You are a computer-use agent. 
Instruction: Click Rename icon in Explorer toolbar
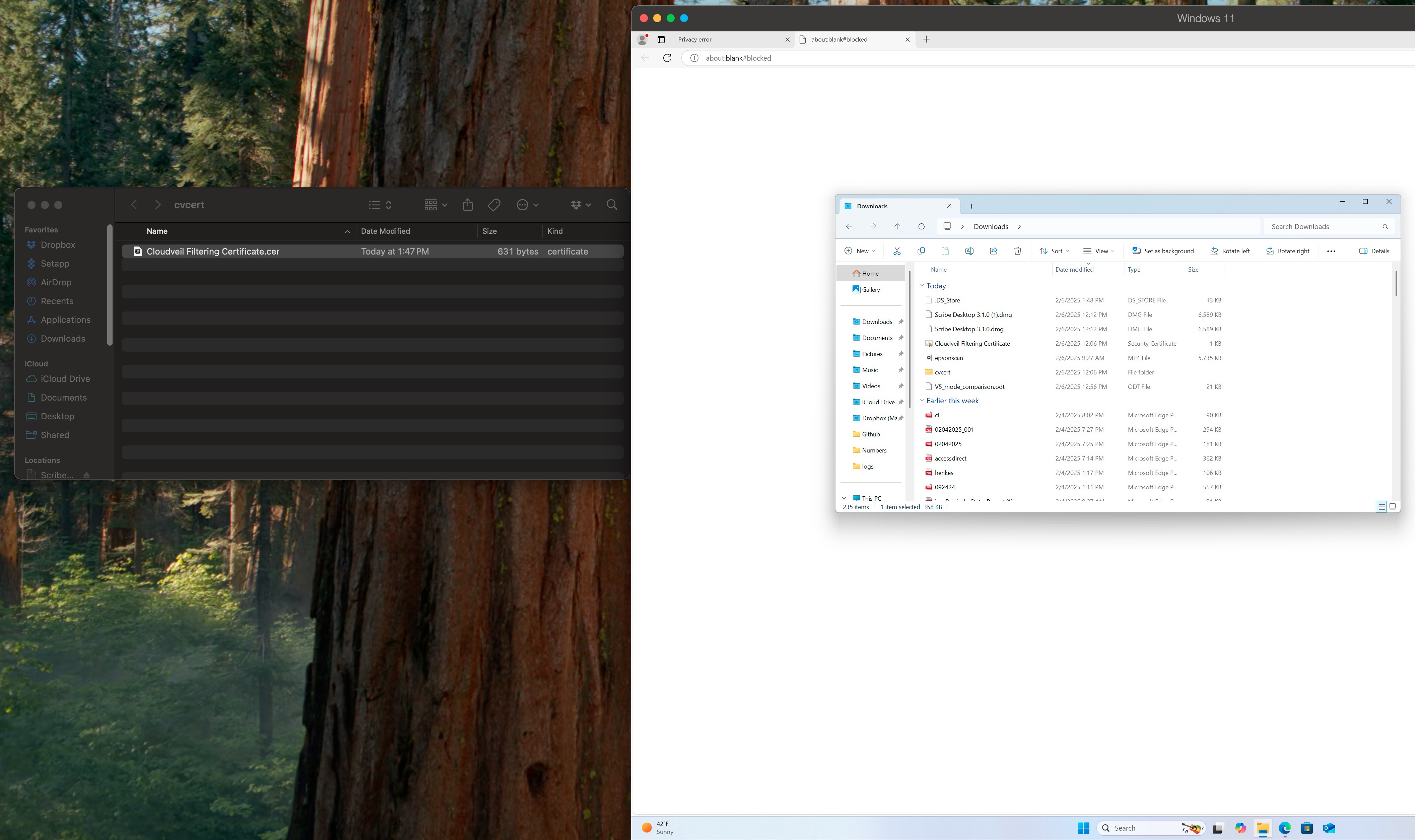click(969, 251)
